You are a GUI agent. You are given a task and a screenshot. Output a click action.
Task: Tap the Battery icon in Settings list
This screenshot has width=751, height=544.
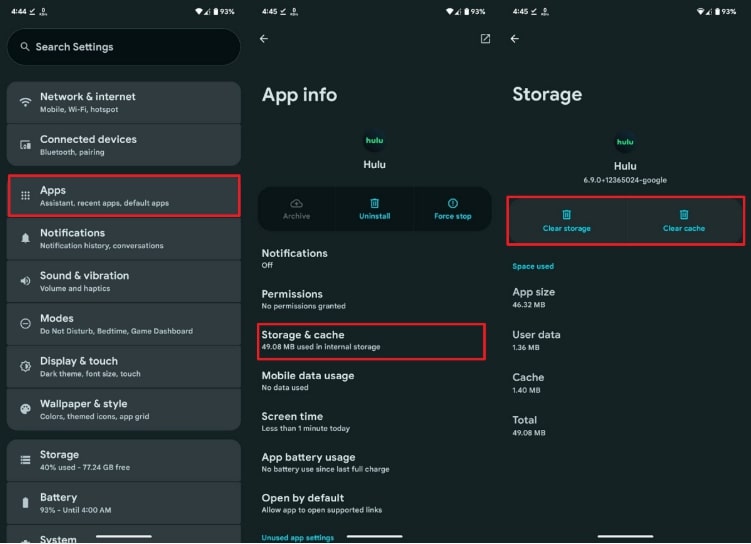click(25, 503)
